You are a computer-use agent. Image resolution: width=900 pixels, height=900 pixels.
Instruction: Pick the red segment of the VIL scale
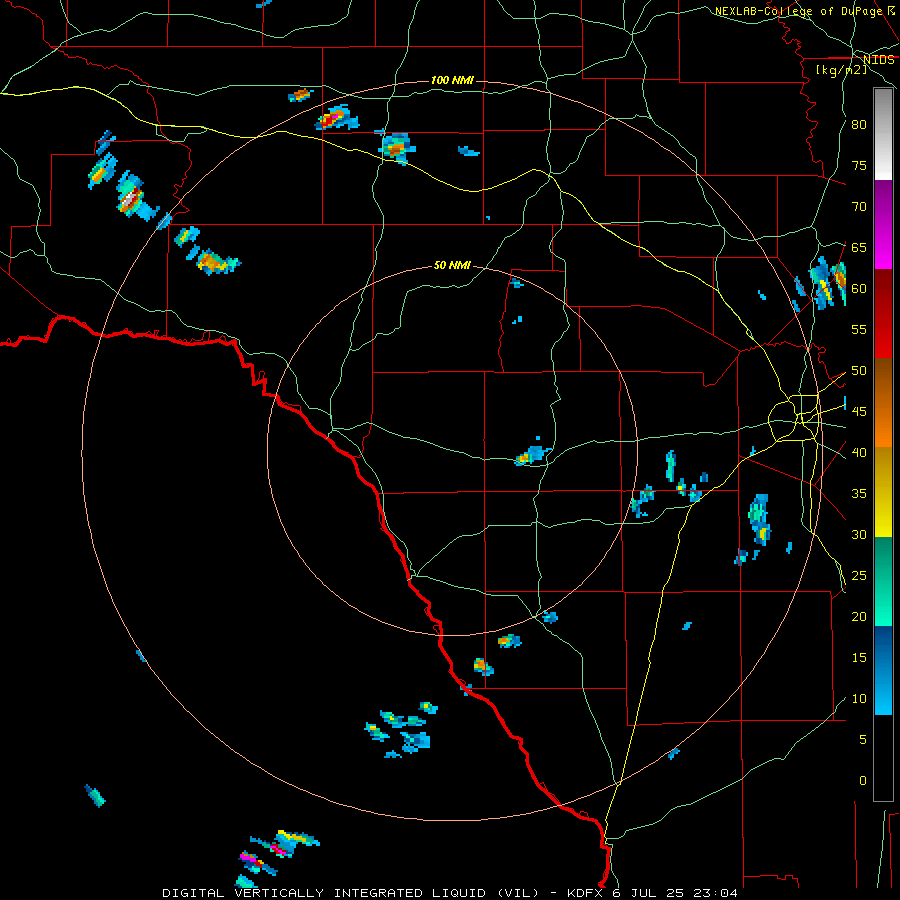(883, 314)
